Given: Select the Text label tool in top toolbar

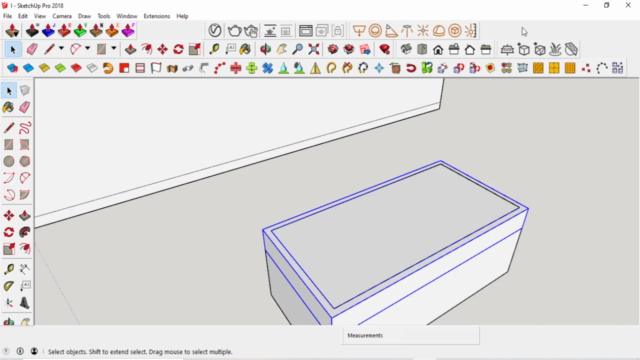Looking at the screenshot, I should (230, 49).
